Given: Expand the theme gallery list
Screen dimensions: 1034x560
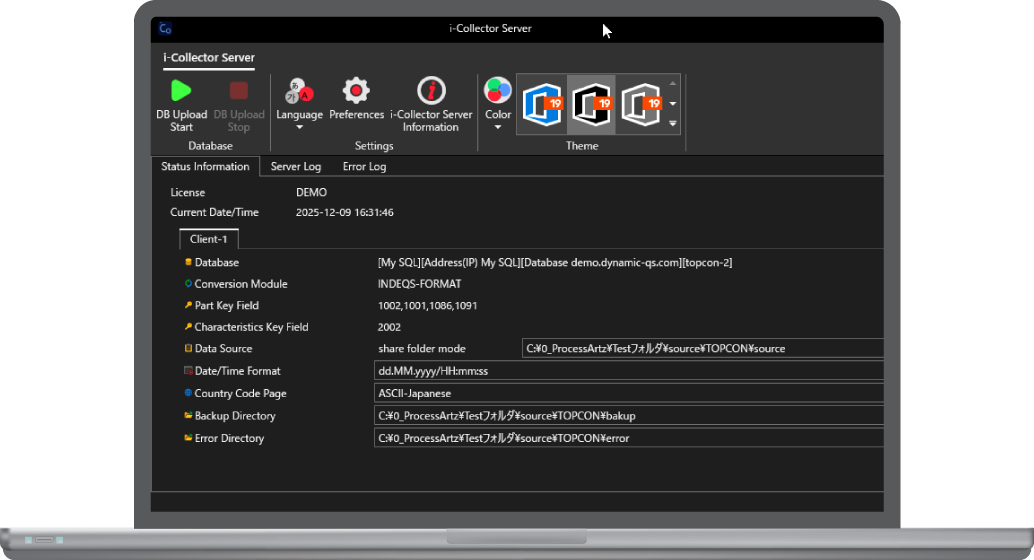Looking at the screenshot, I should tap(673, 124).
